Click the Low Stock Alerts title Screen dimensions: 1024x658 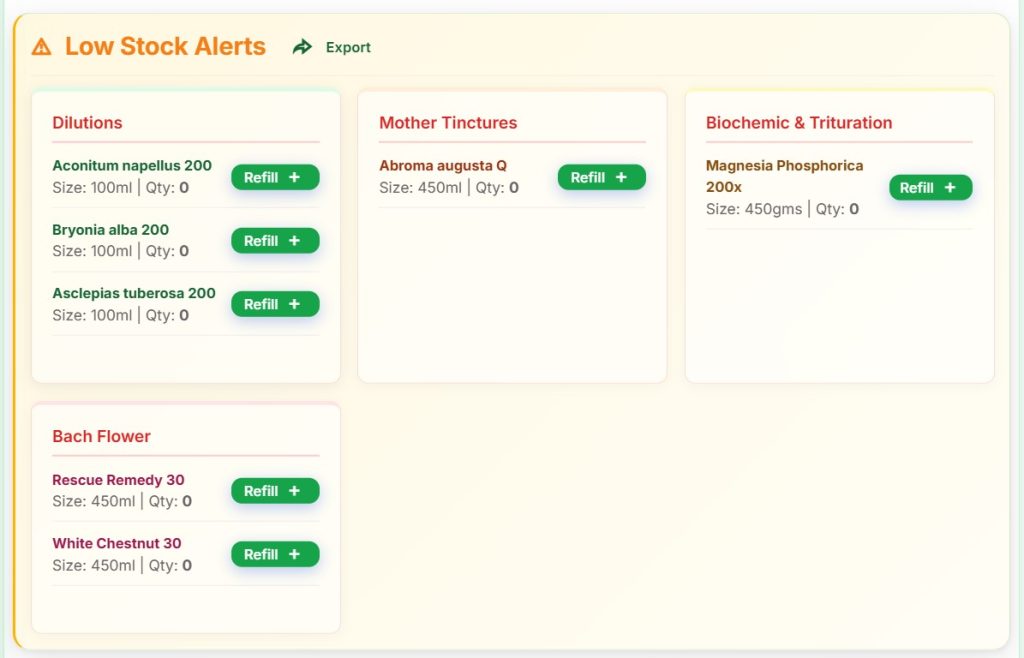pos(165,46)
